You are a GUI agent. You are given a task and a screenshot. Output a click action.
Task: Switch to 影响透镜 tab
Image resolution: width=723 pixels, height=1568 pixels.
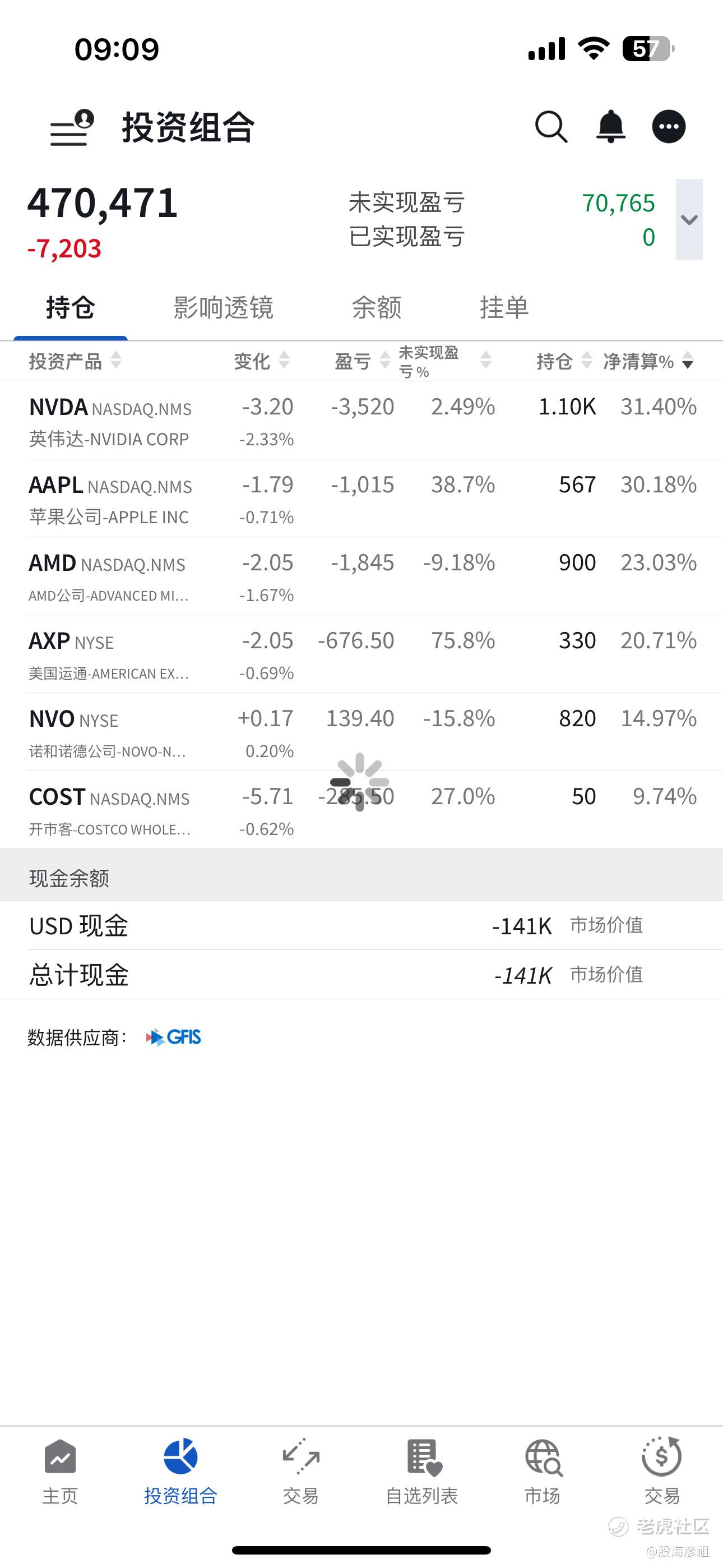(x=223, y=308)
